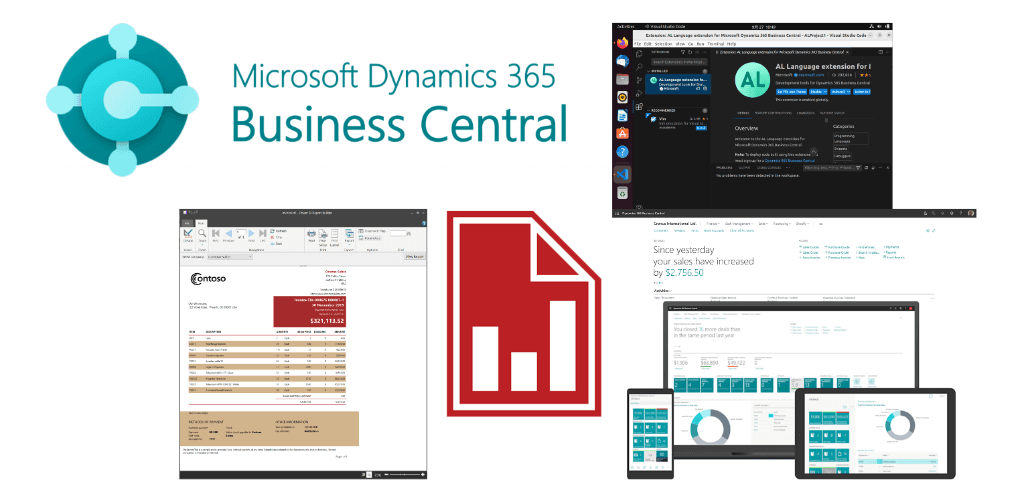
Task: Select the Extensions view icon in VS Code
Action: [639, 106]
